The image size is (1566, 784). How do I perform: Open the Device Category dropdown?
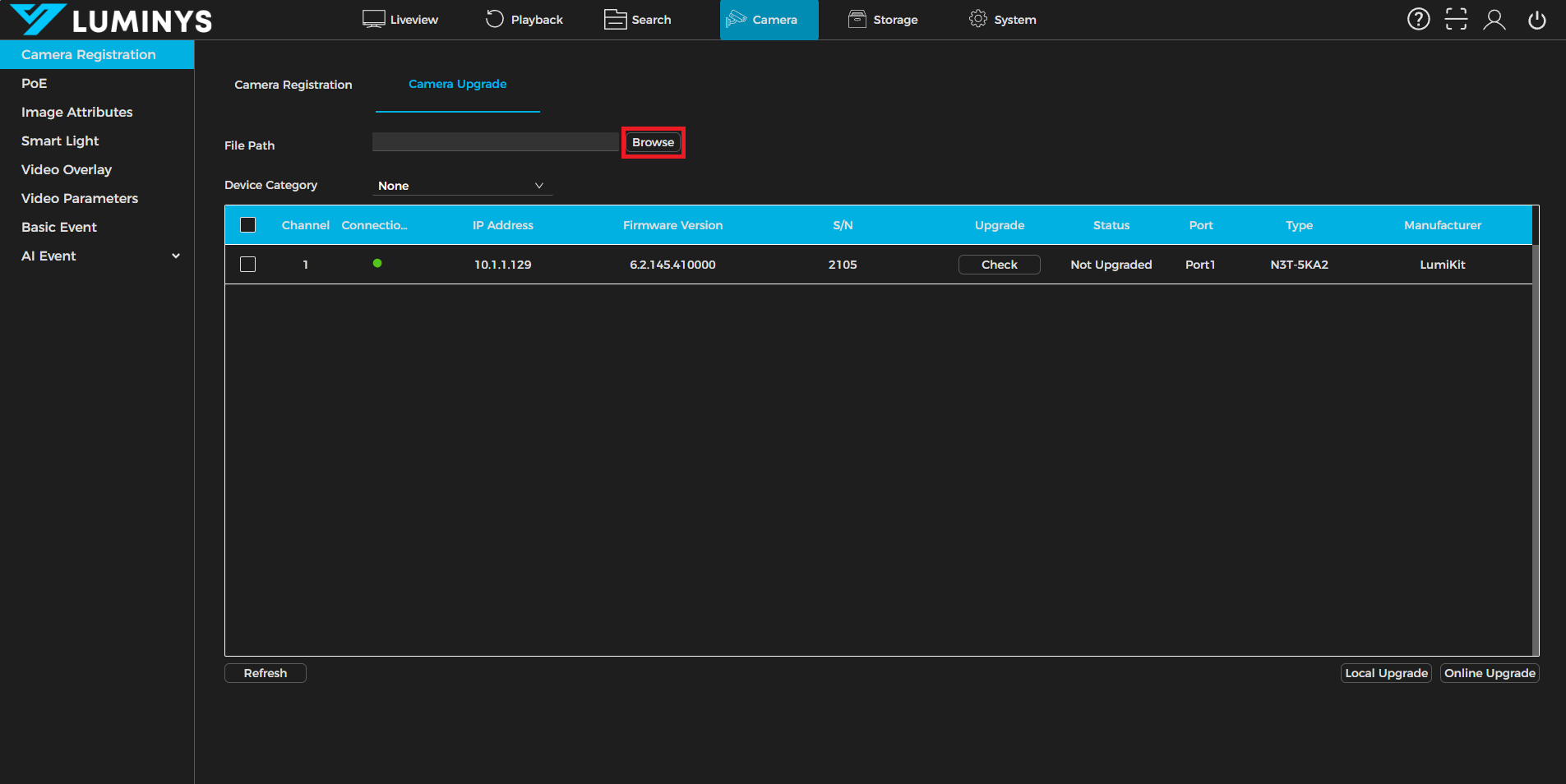pyautogui.click(x=461, y=186)
